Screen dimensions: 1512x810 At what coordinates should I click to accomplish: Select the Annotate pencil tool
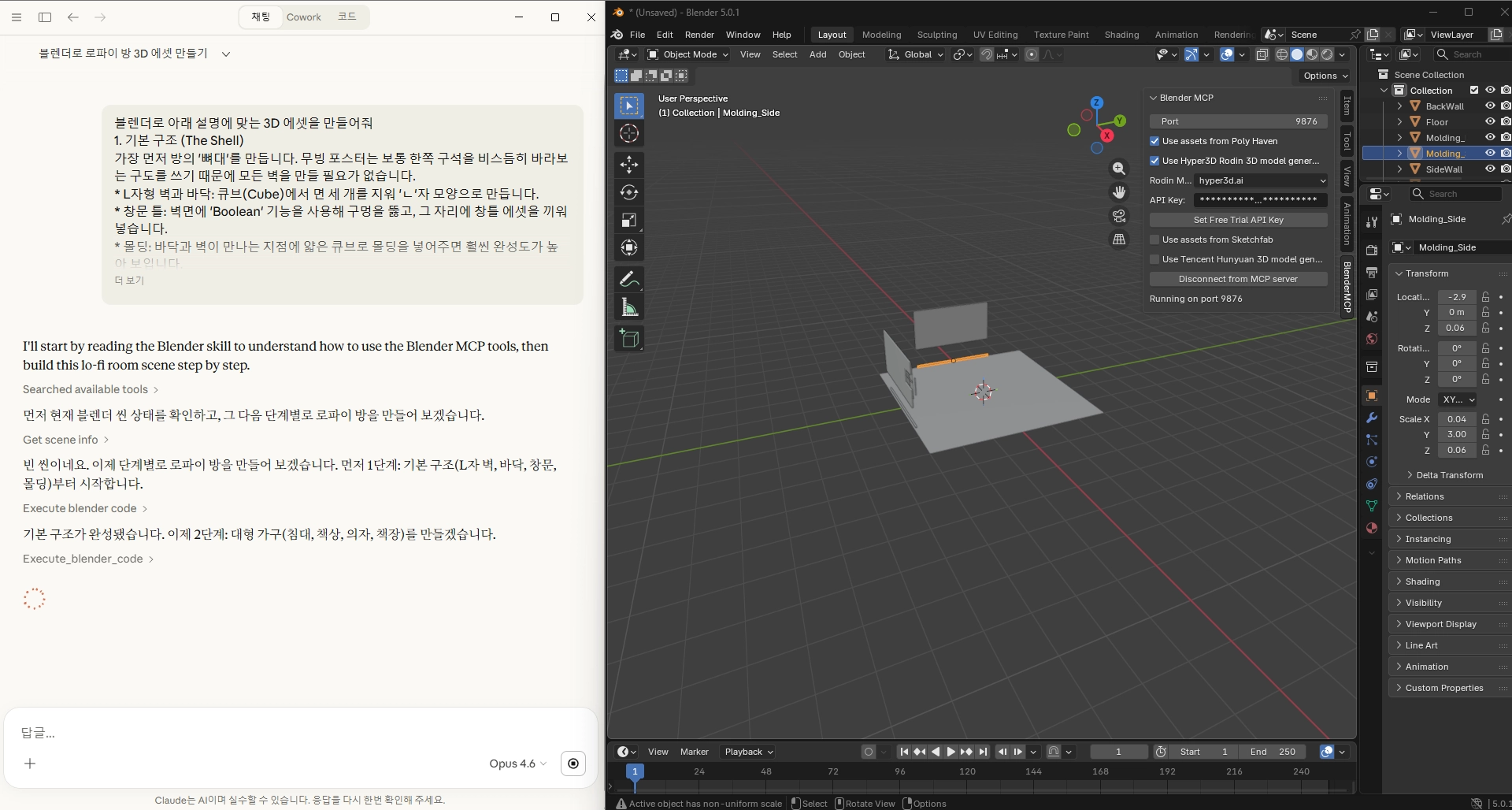(x=628, y=279)
